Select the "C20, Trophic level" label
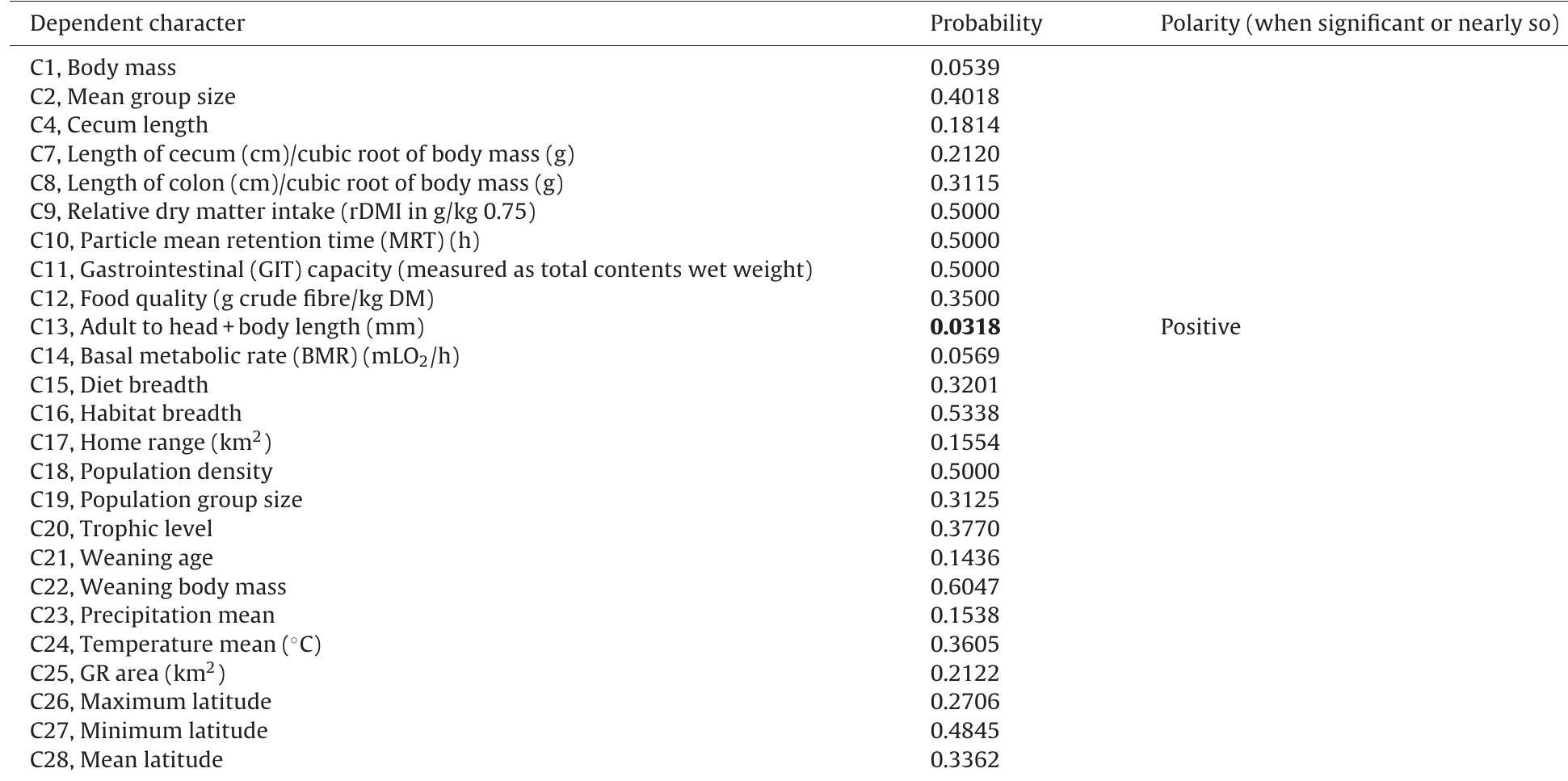Viewport: 1568px width, 781px height. tap(121, 529)
